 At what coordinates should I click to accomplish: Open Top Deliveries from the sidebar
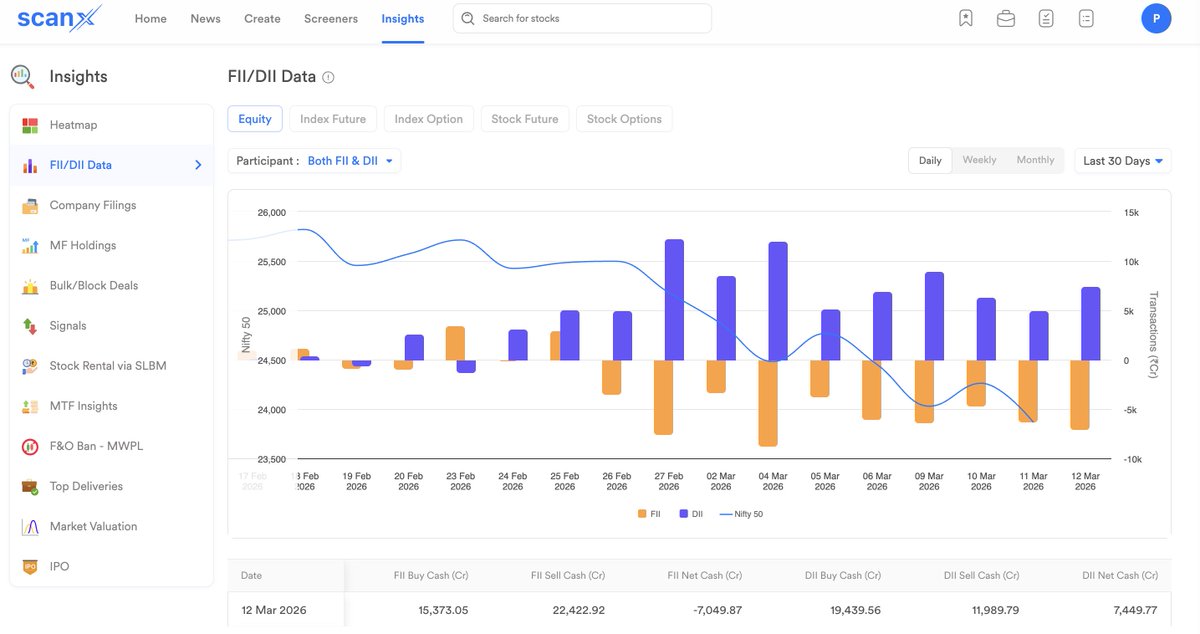coord(112,486)
